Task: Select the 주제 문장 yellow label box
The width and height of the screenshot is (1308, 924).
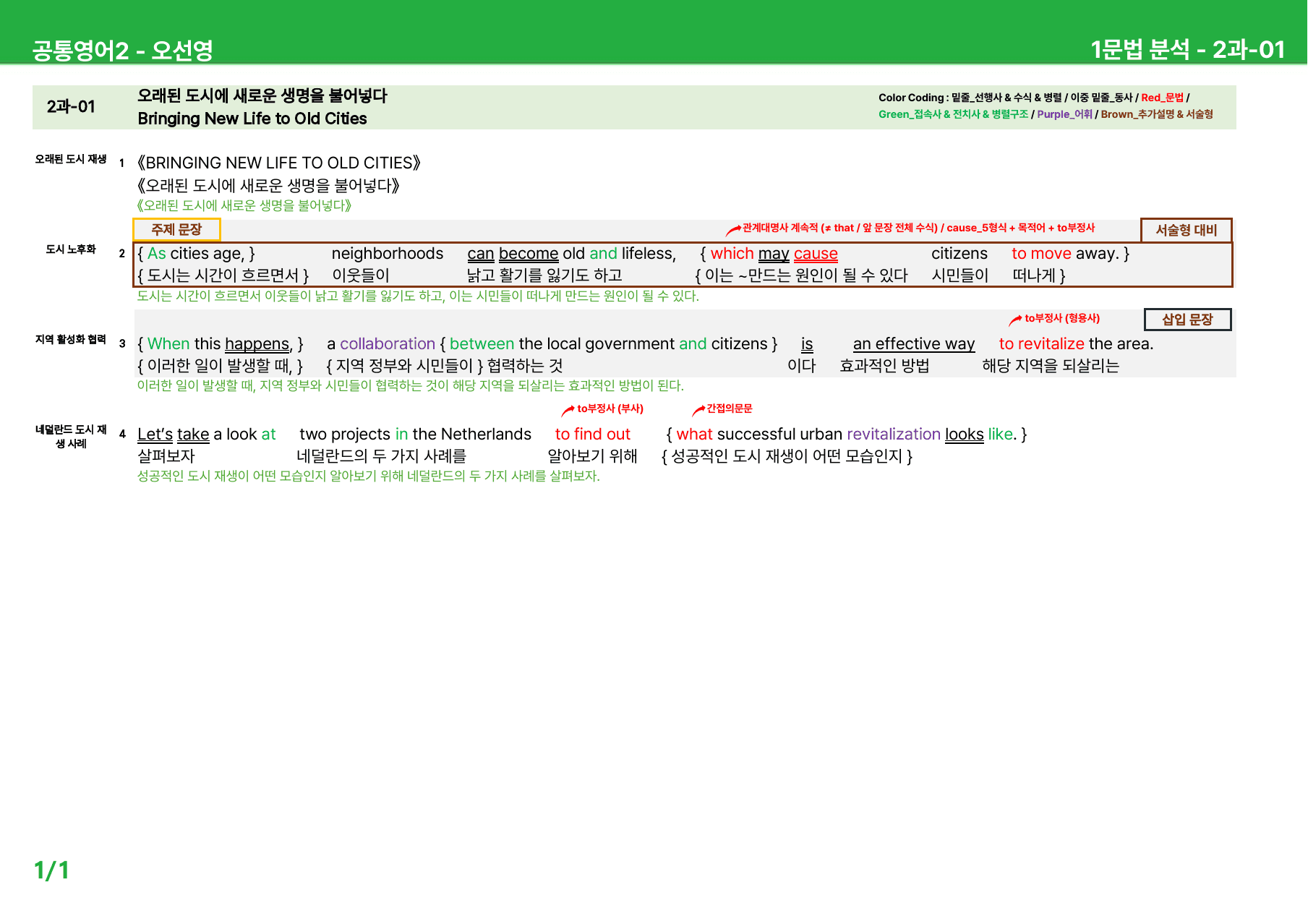Action: coord(176,229)
